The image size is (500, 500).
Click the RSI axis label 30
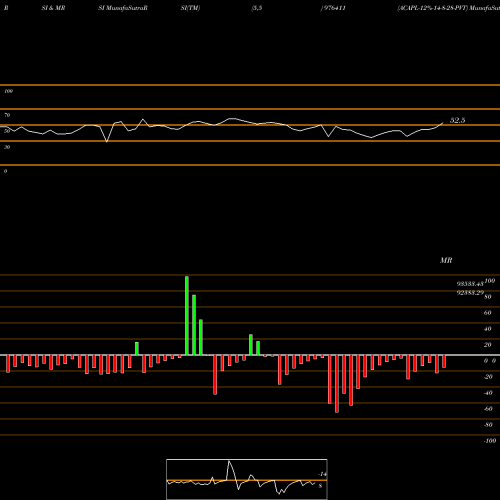7,147
